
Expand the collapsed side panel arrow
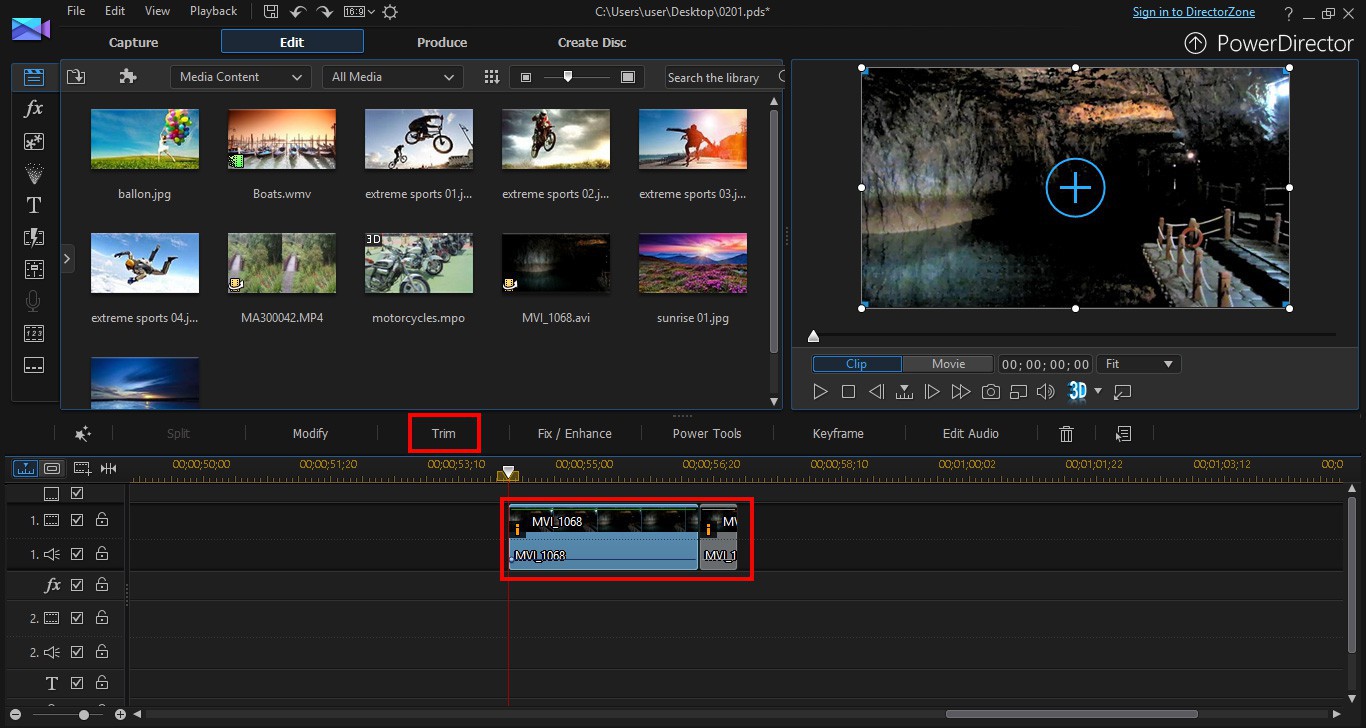tap(66, 258)
